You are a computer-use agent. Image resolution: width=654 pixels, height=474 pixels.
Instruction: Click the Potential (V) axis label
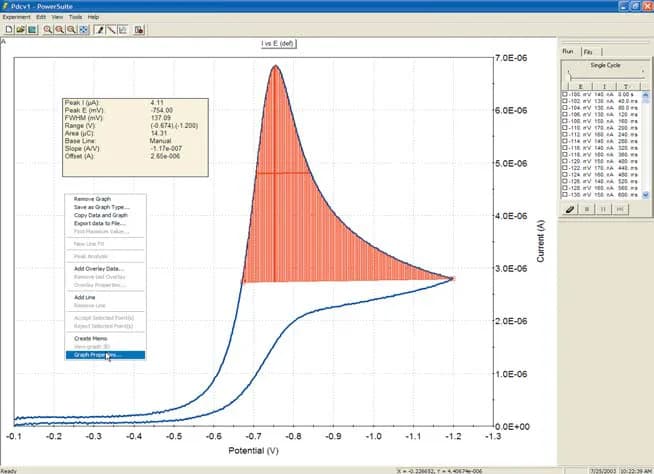click(x=253, y=451)
